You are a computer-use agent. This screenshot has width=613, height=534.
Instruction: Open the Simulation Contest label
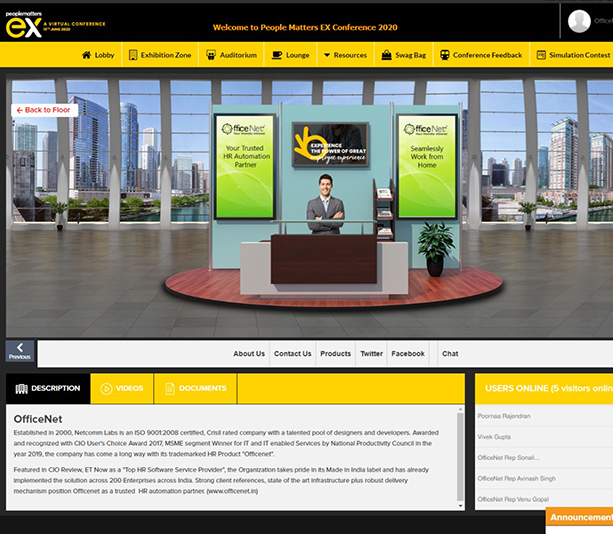[x=579, y=55]
